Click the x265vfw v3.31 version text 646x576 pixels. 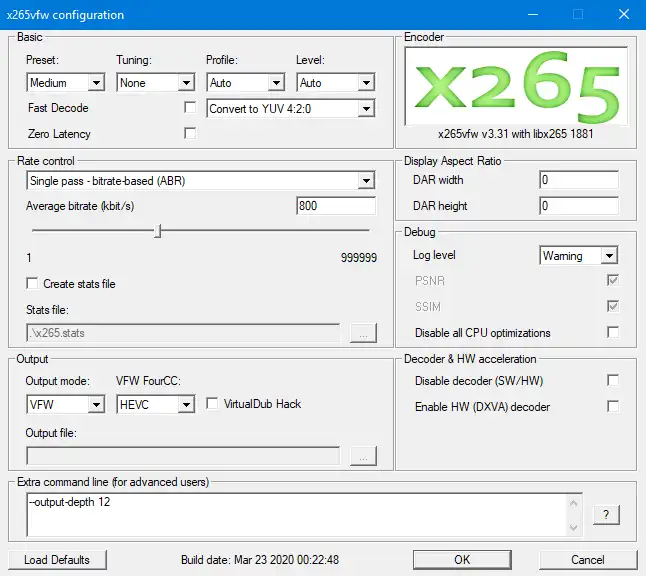pyautogui.click(x=515, y=134)
